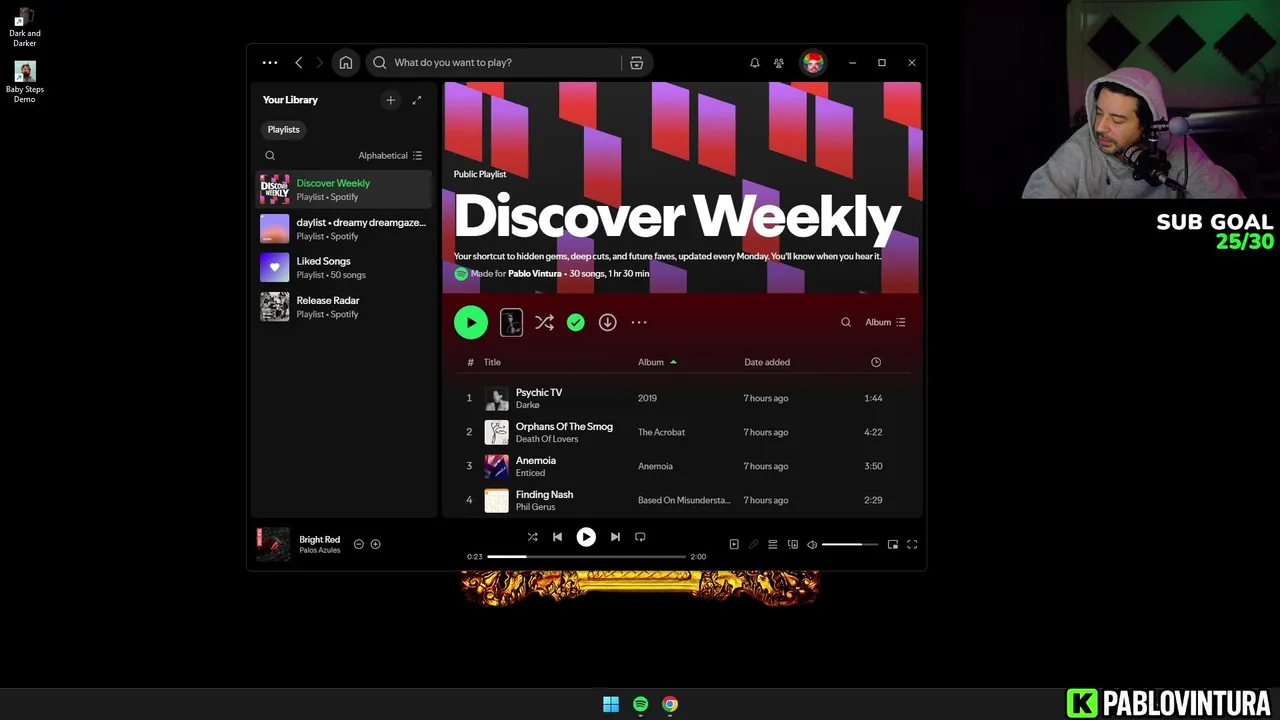
Task: Open the daylist dreamy dreamgaze playlist
Action: coord(343,228)
